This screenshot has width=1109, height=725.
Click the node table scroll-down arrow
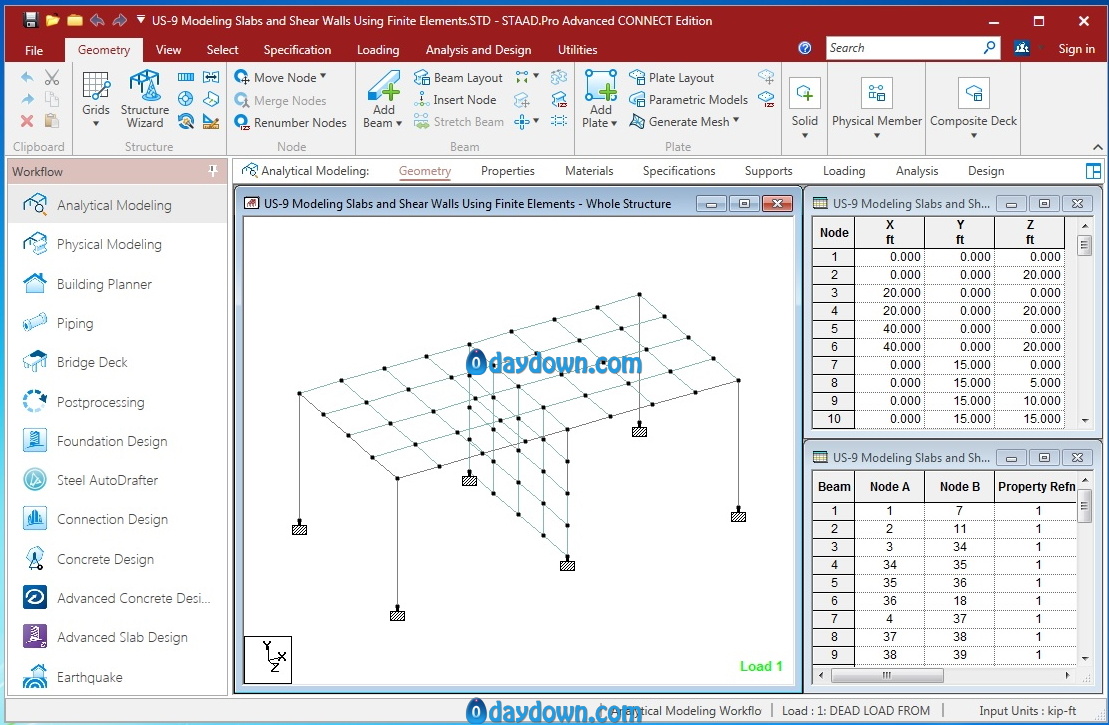[x=1084, y=420]
